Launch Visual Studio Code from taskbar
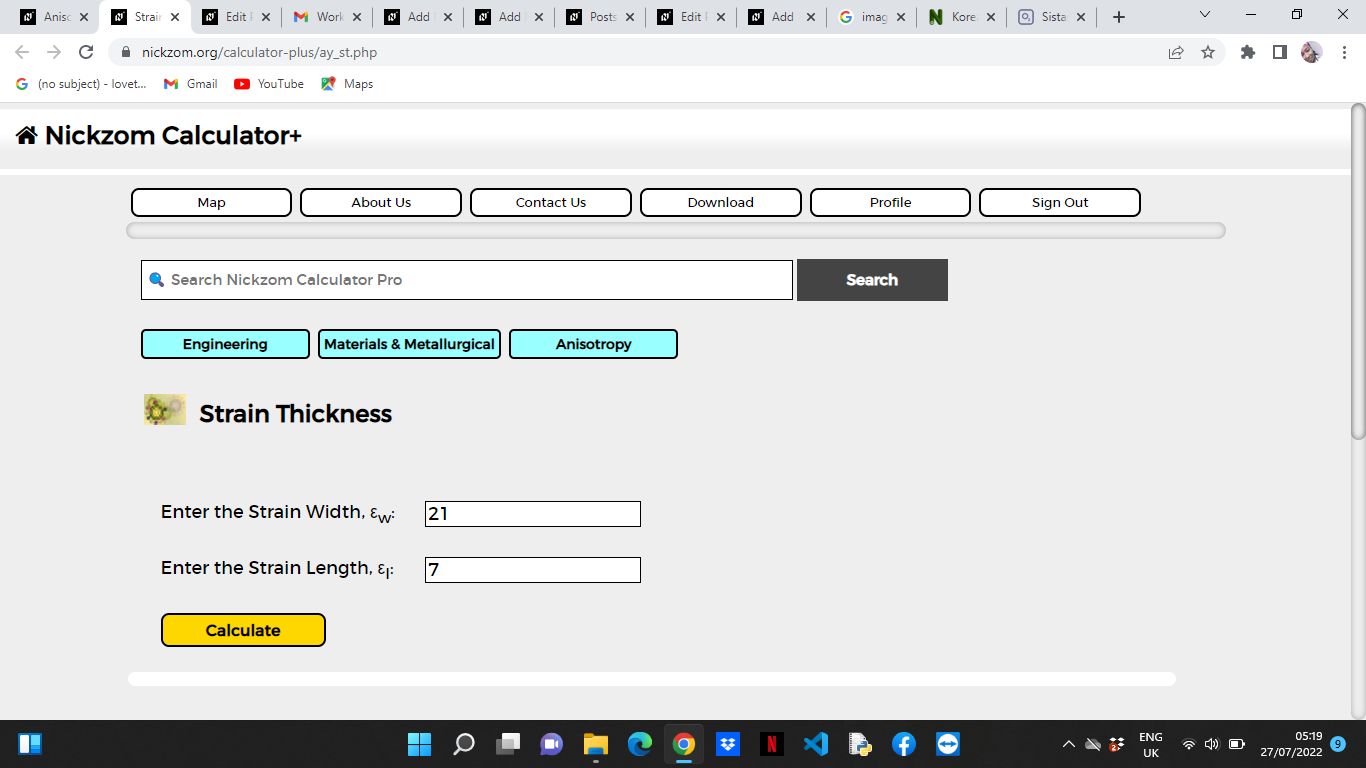Image resolution: width=1366 pixels, height=768 pixels. tap(816, 744)
